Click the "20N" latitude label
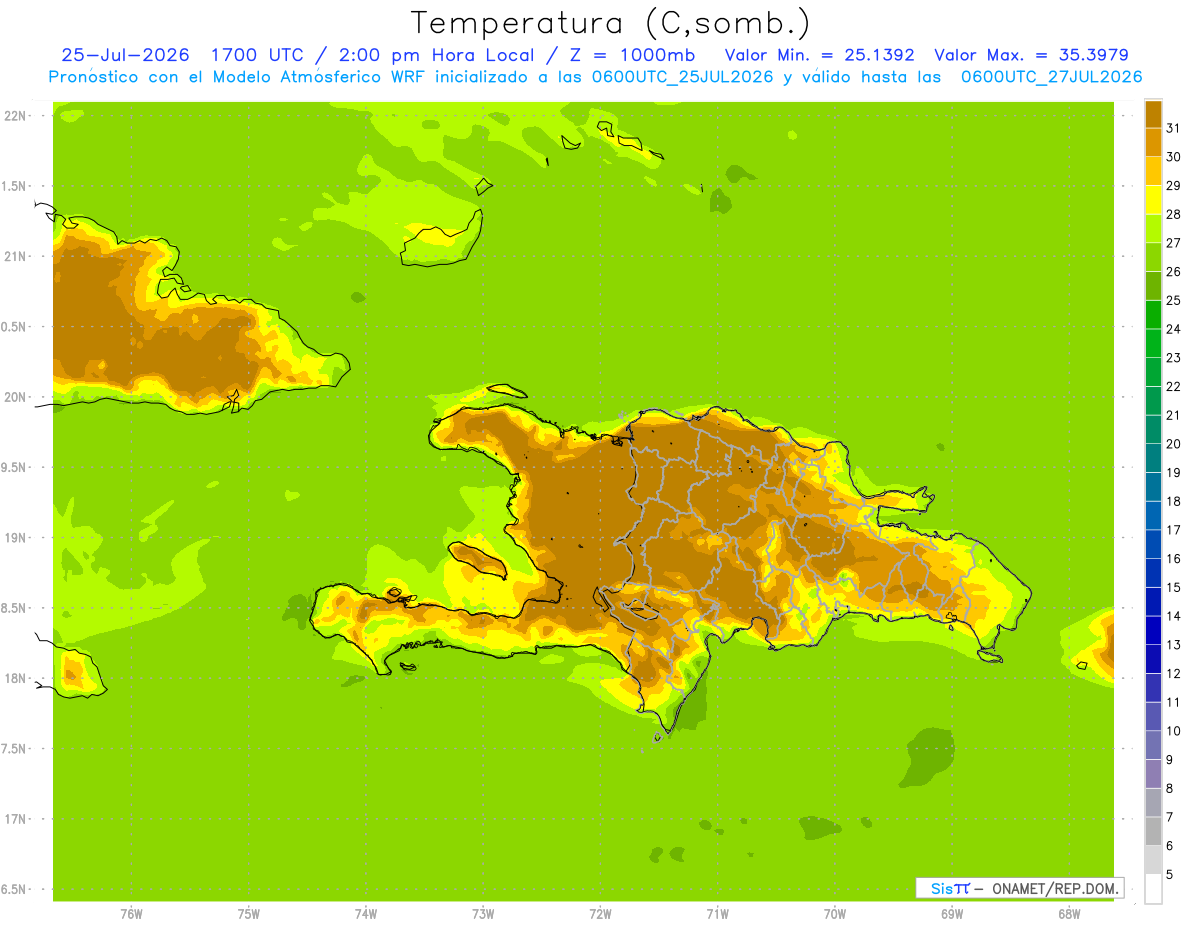Screen dimensions: 1200x927 point(15,397)
